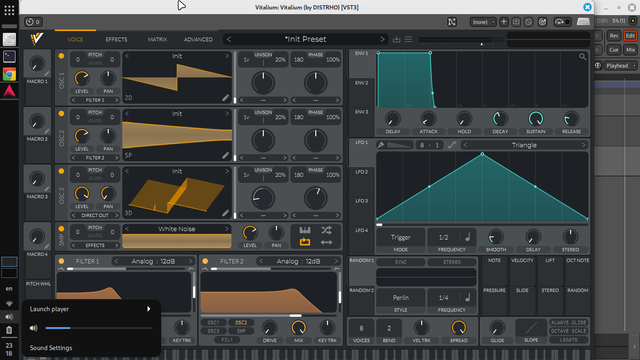This screenshot has width=640, height=360.
Task: Toggle the sample loop icon
Action: coord(305,242)
